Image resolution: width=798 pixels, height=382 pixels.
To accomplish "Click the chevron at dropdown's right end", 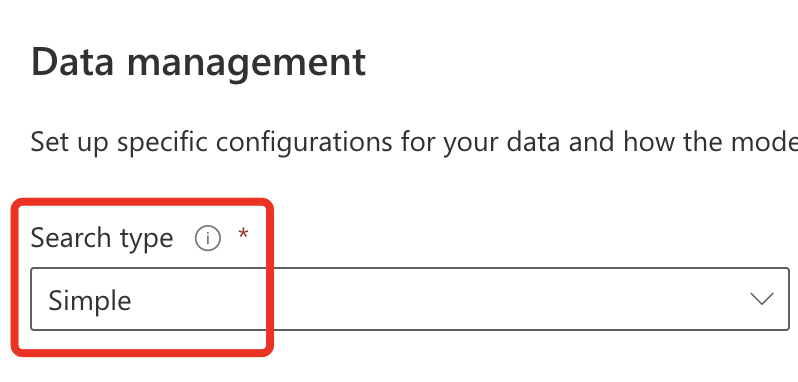I will (762, 299).
